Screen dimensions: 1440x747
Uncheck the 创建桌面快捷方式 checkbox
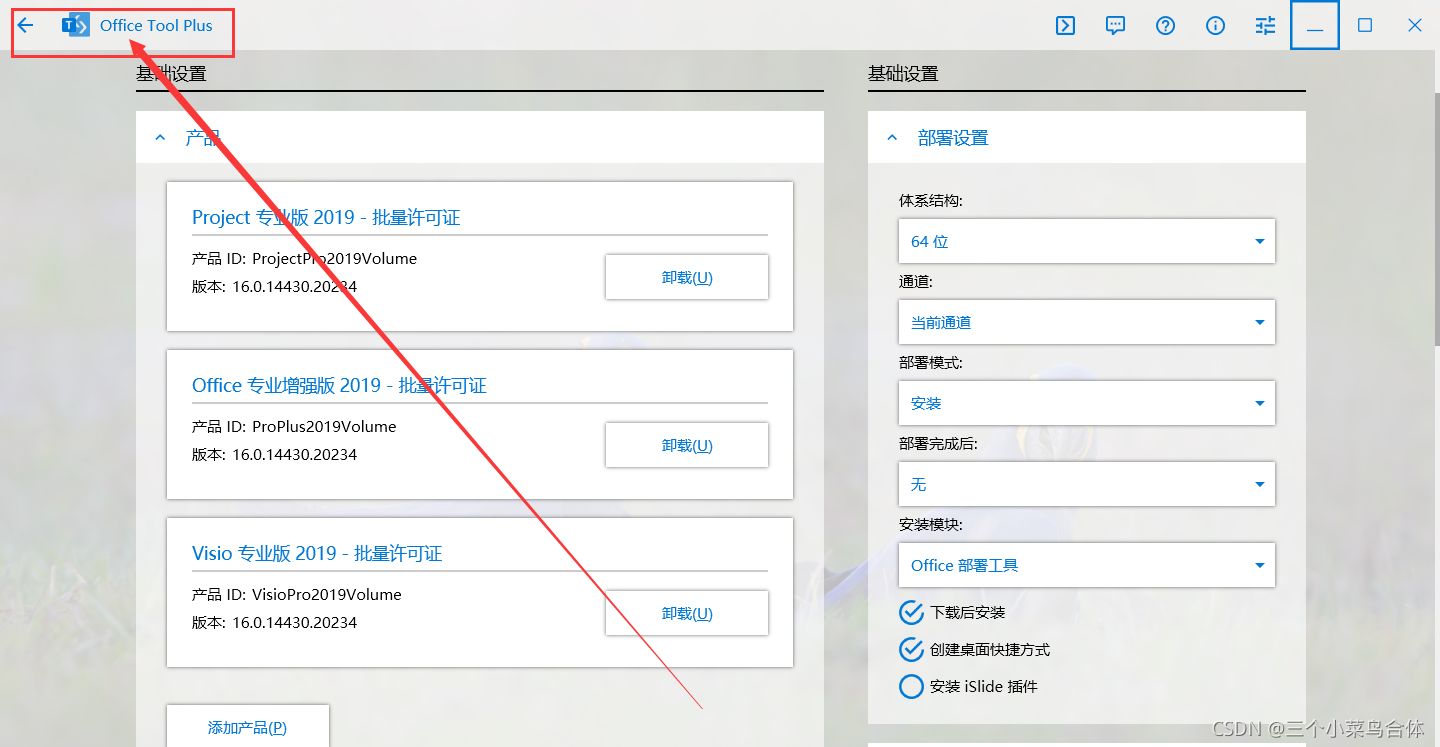tap(911, 649)
